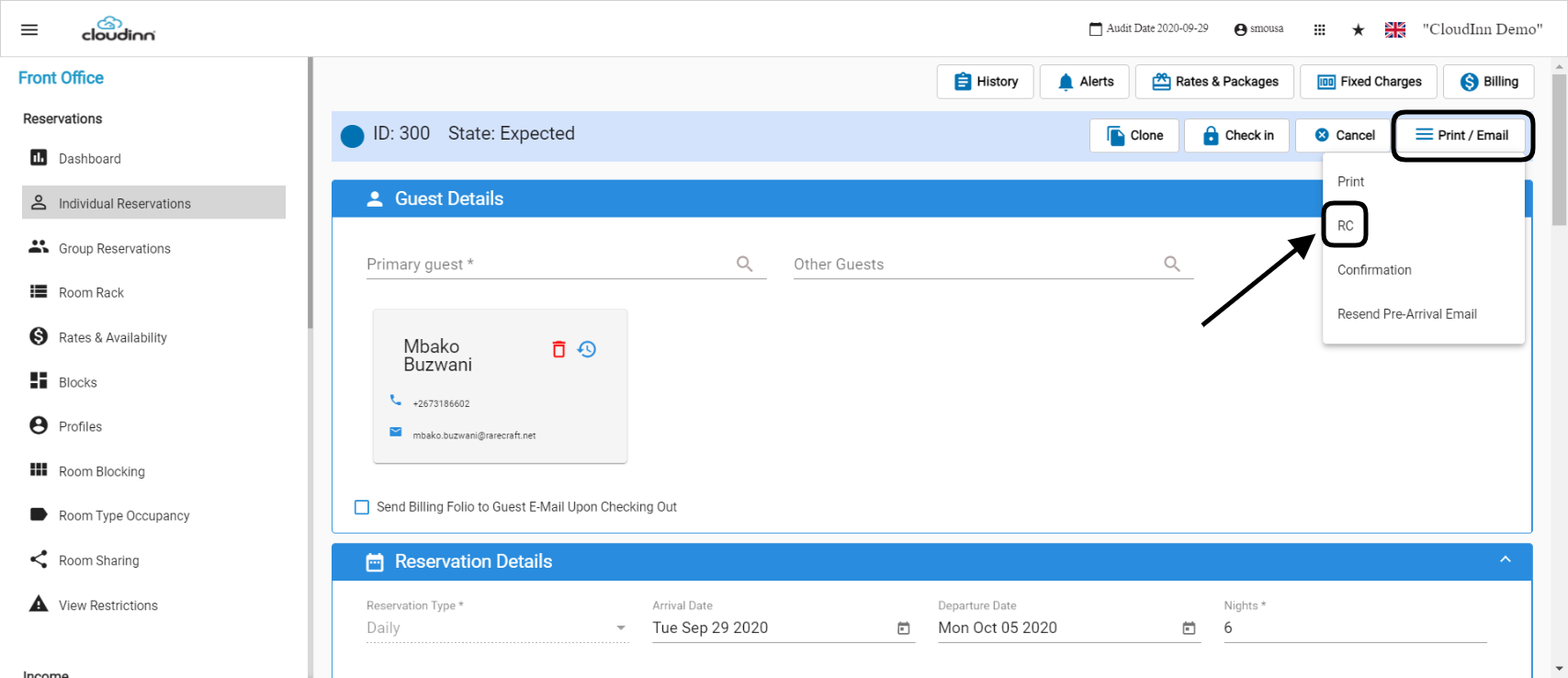The image size is (1568, 678).
Task: View guest history clock icon
Action: (587, 349)
